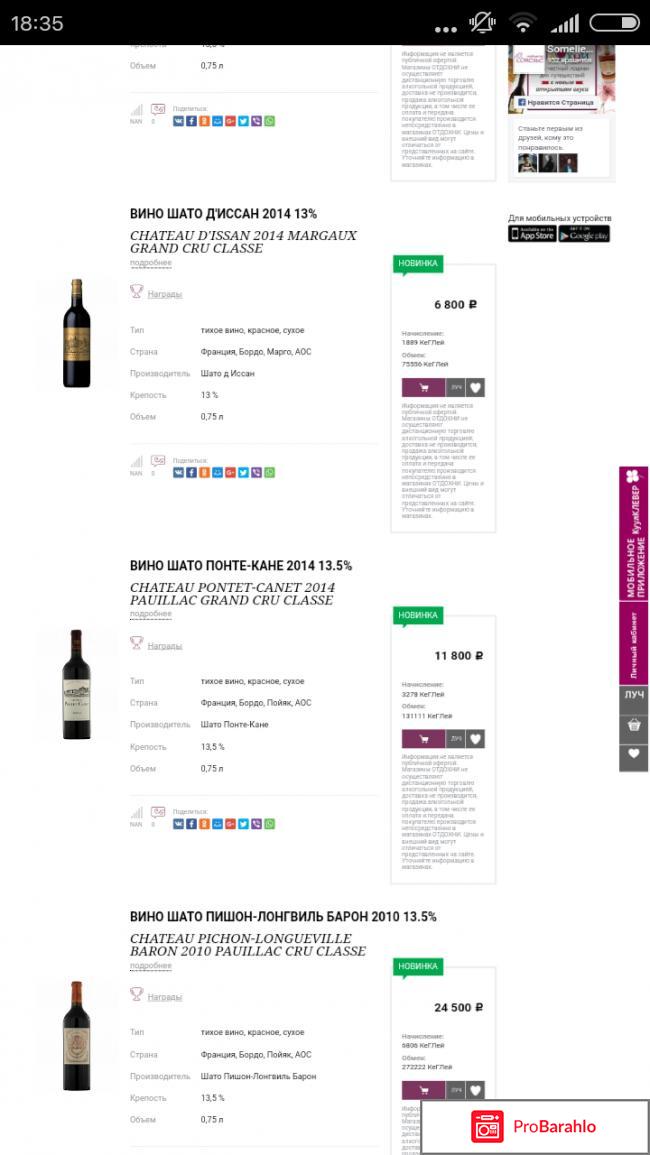The height and width of the screenshot is (1155, 650).
Task: Open the 'Личный кабинет' side tab
Action: [633, 641]
